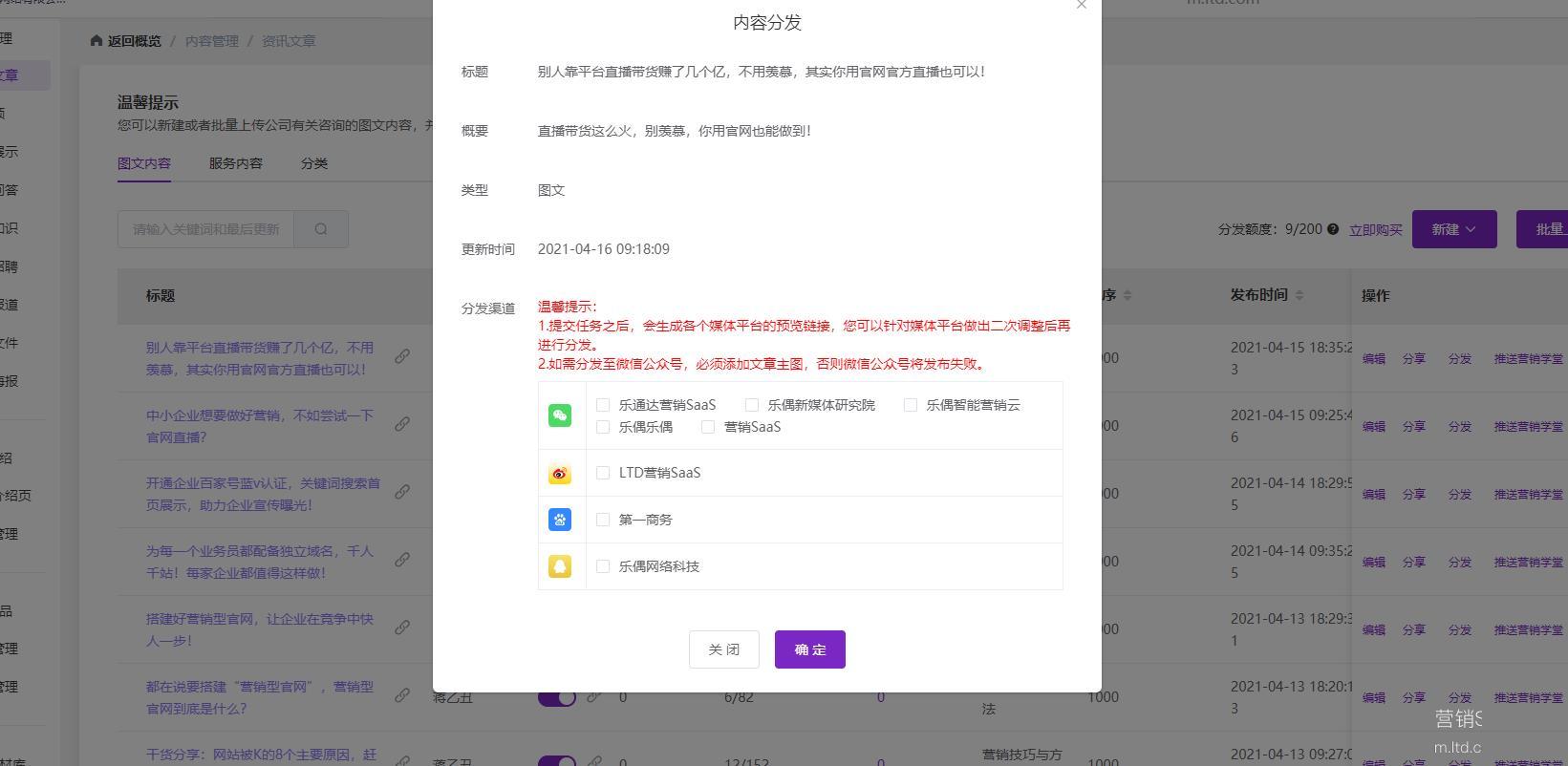Enable the LTD营销SaaS Weibo checkbox
1568x766 pixels.
[603, 473]
